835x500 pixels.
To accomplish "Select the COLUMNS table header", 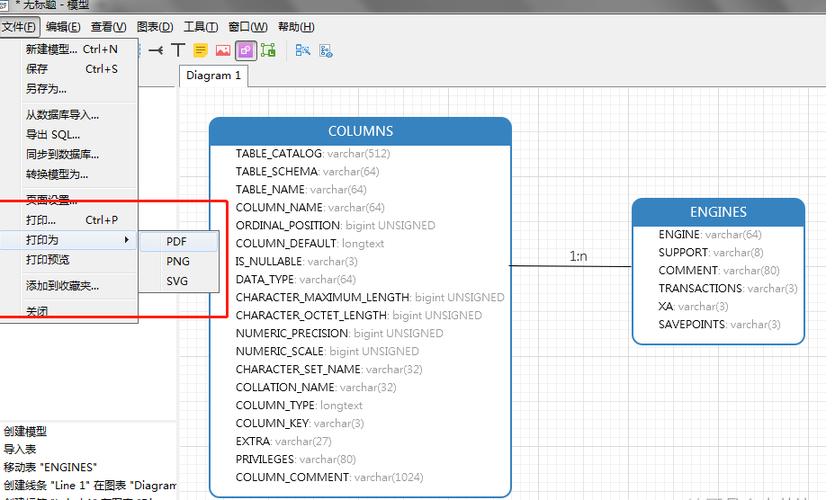I will [x=360, y=131].
